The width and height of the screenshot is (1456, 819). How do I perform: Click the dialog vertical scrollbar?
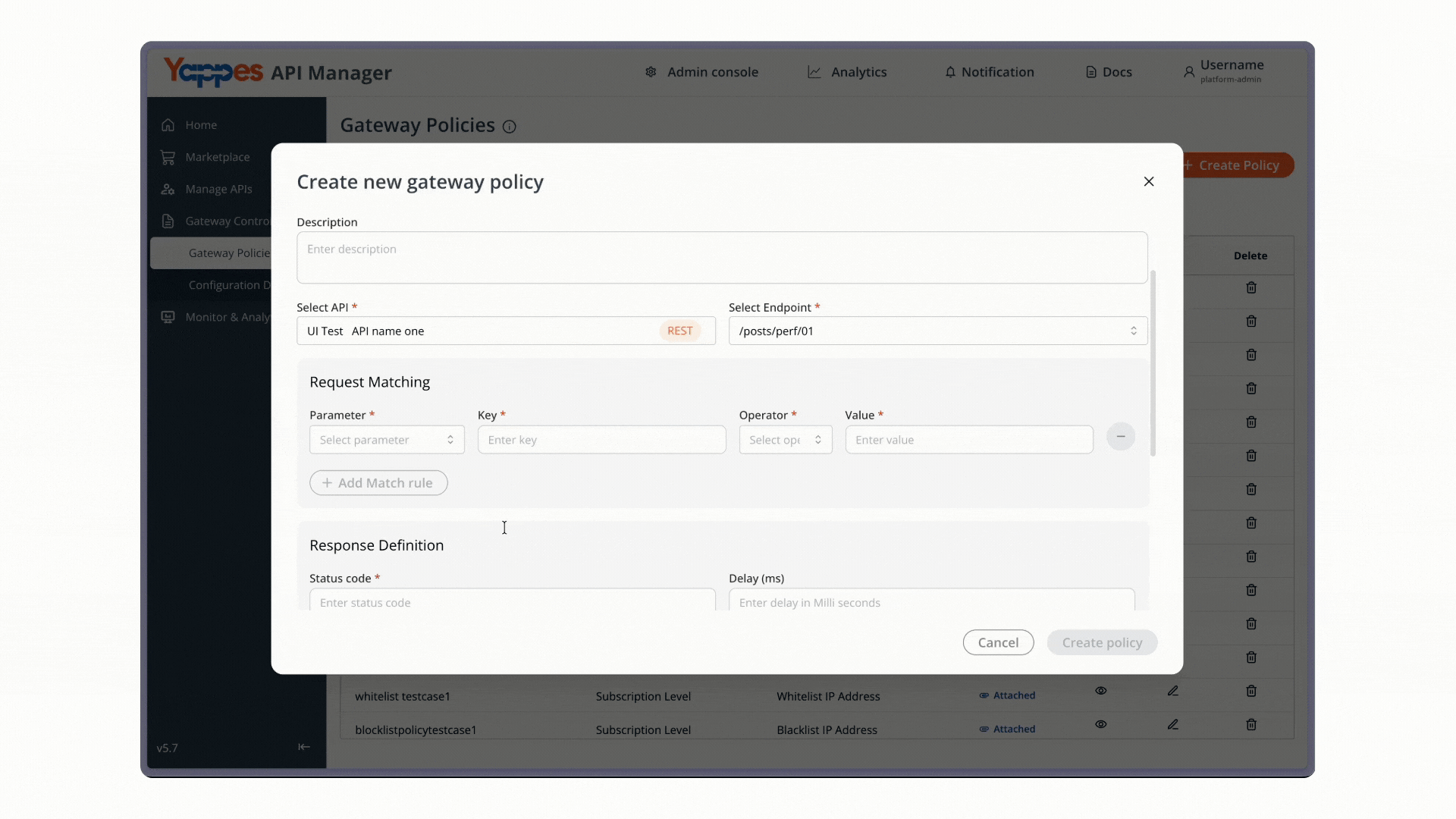[1153, 362]
